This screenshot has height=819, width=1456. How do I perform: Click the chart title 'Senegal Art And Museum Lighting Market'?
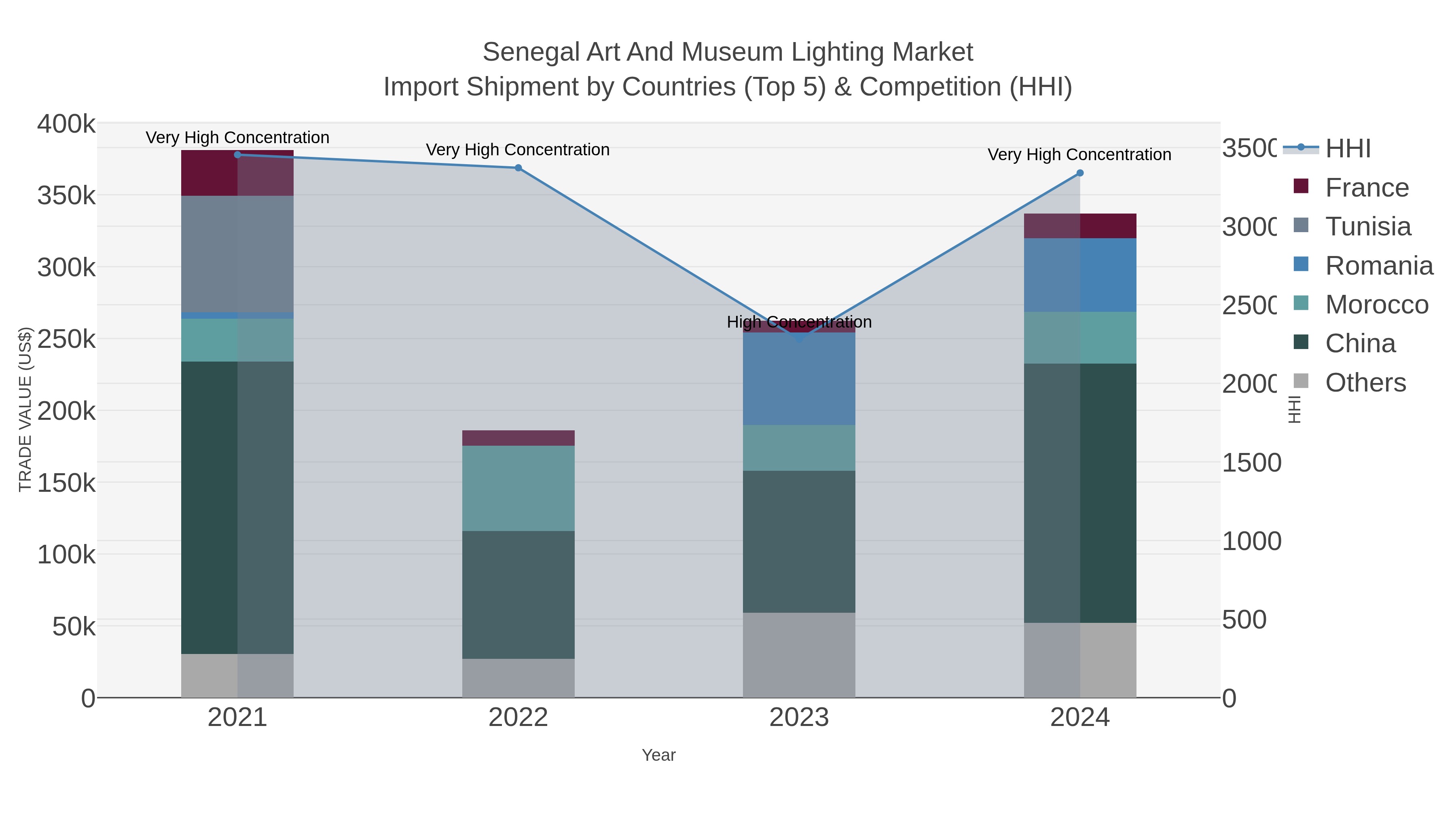(728, 52)
